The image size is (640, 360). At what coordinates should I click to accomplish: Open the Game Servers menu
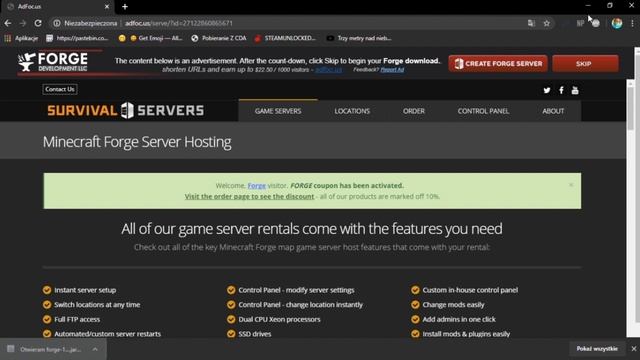[278, 111]
